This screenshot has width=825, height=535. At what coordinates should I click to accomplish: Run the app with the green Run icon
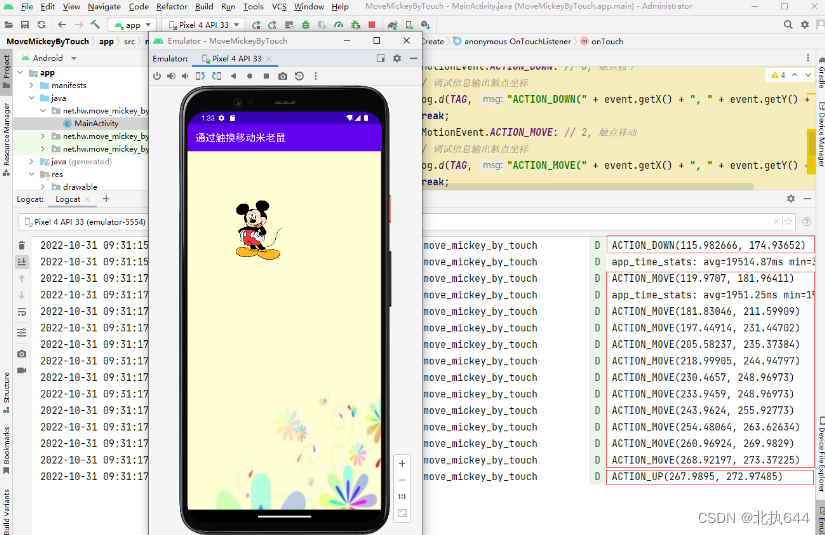pos(256,25)
